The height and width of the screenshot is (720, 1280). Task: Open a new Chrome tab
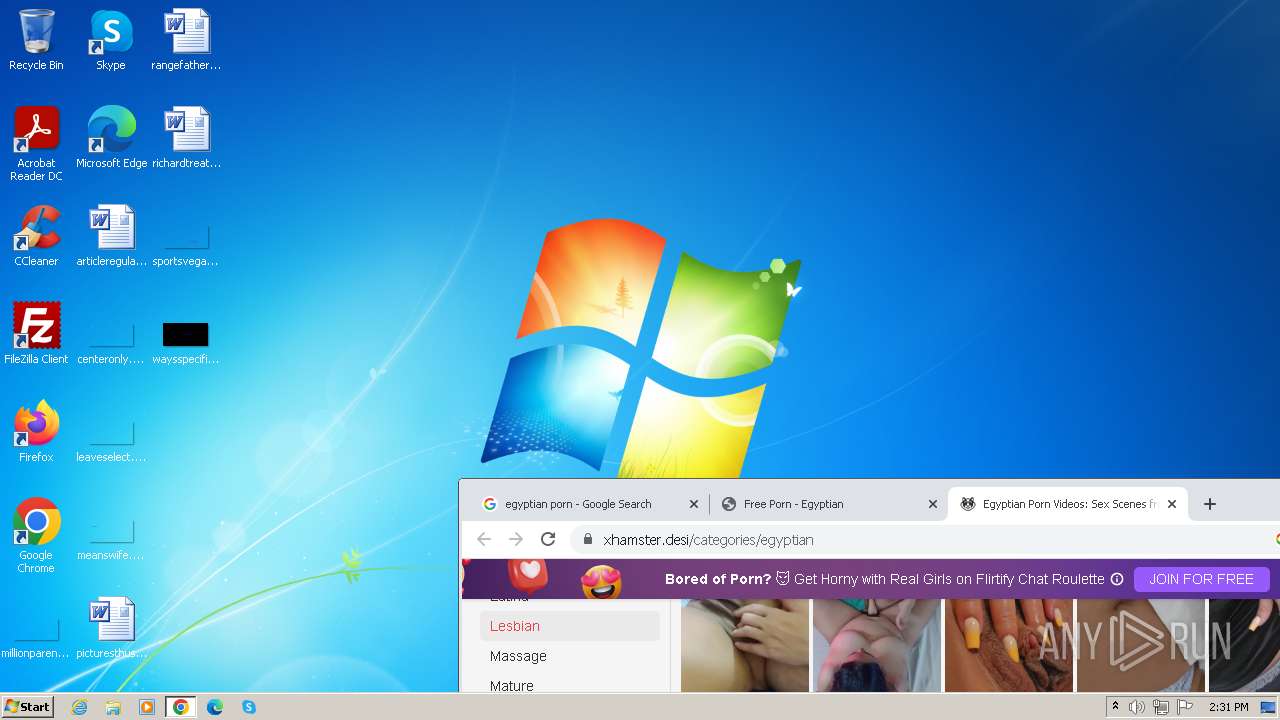point(1209,504)
